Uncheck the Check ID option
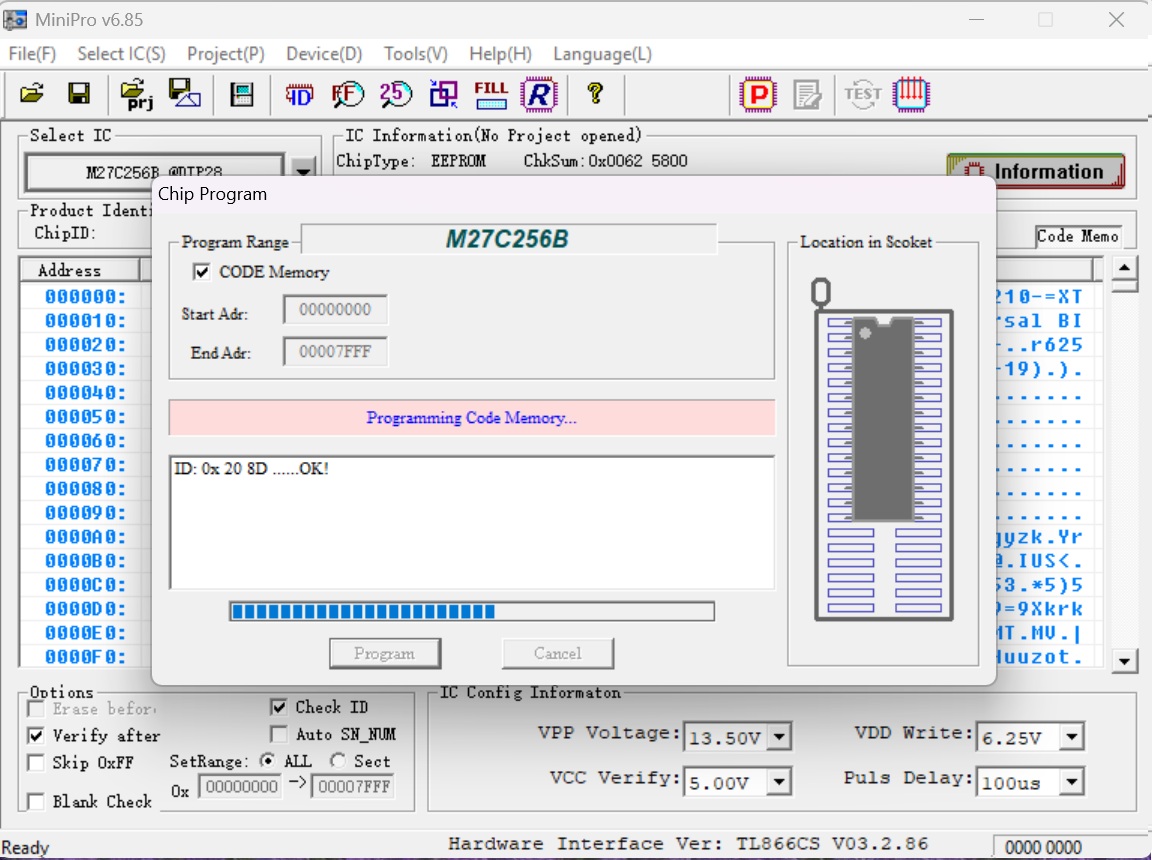 click(x=279, y=707)
